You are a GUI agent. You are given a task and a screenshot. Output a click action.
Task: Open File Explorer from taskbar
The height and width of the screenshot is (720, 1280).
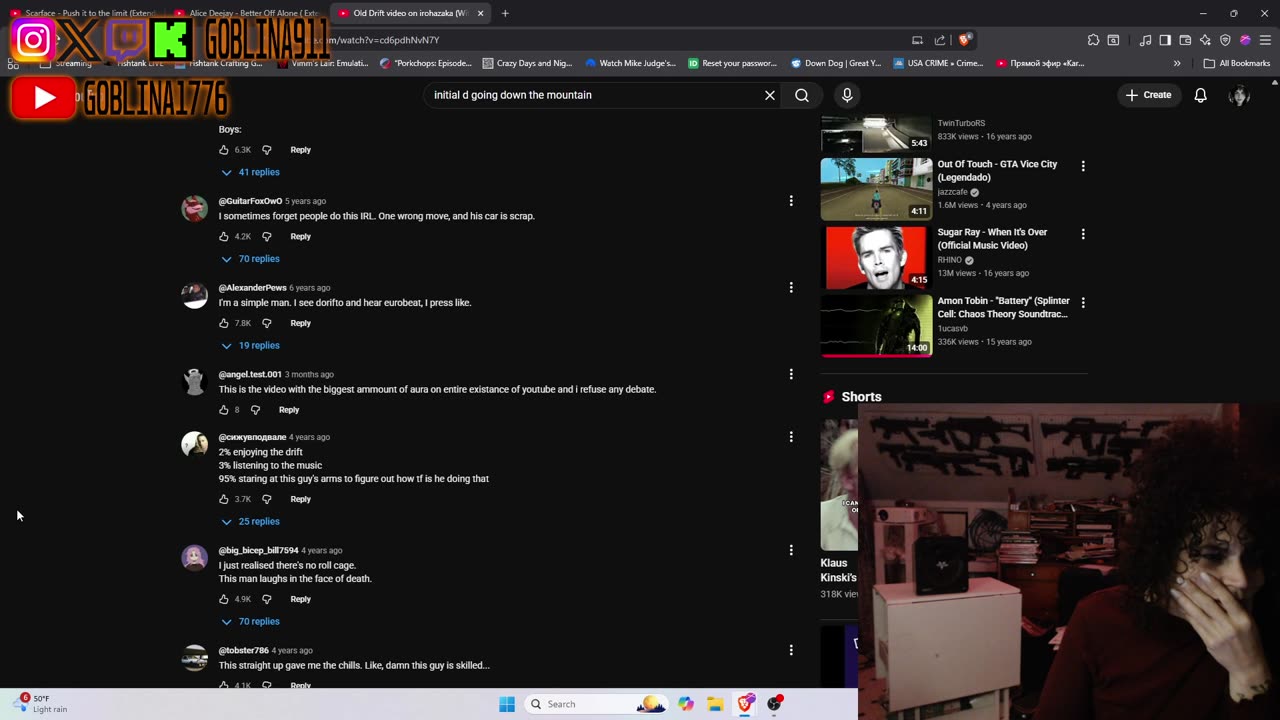715,704
